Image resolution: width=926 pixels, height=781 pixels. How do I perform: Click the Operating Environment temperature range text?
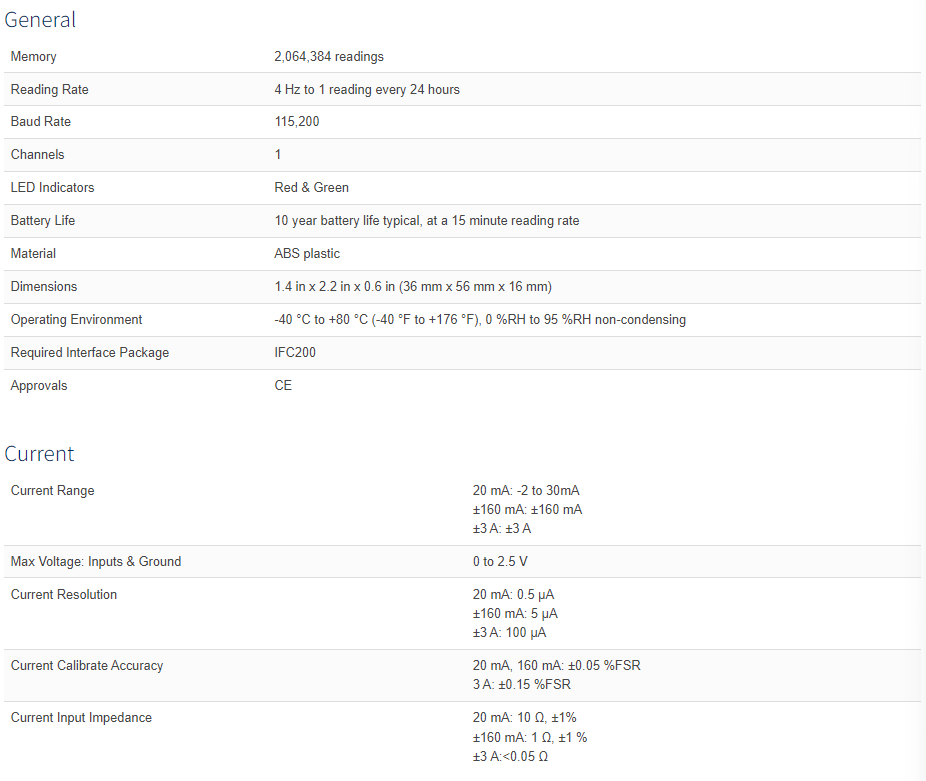480,320
